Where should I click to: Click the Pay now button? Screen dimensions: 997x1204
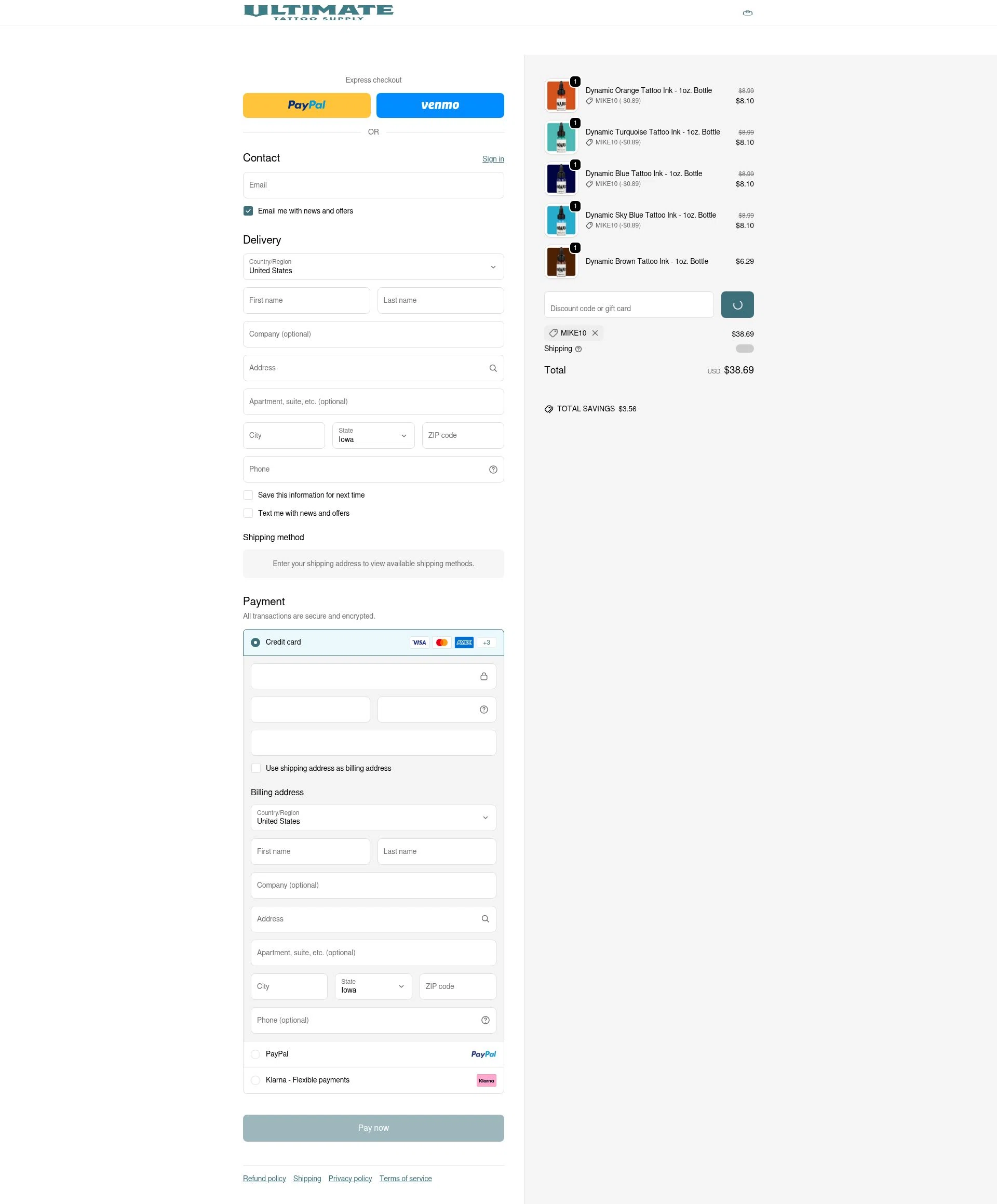click(x=373, y=1128)
